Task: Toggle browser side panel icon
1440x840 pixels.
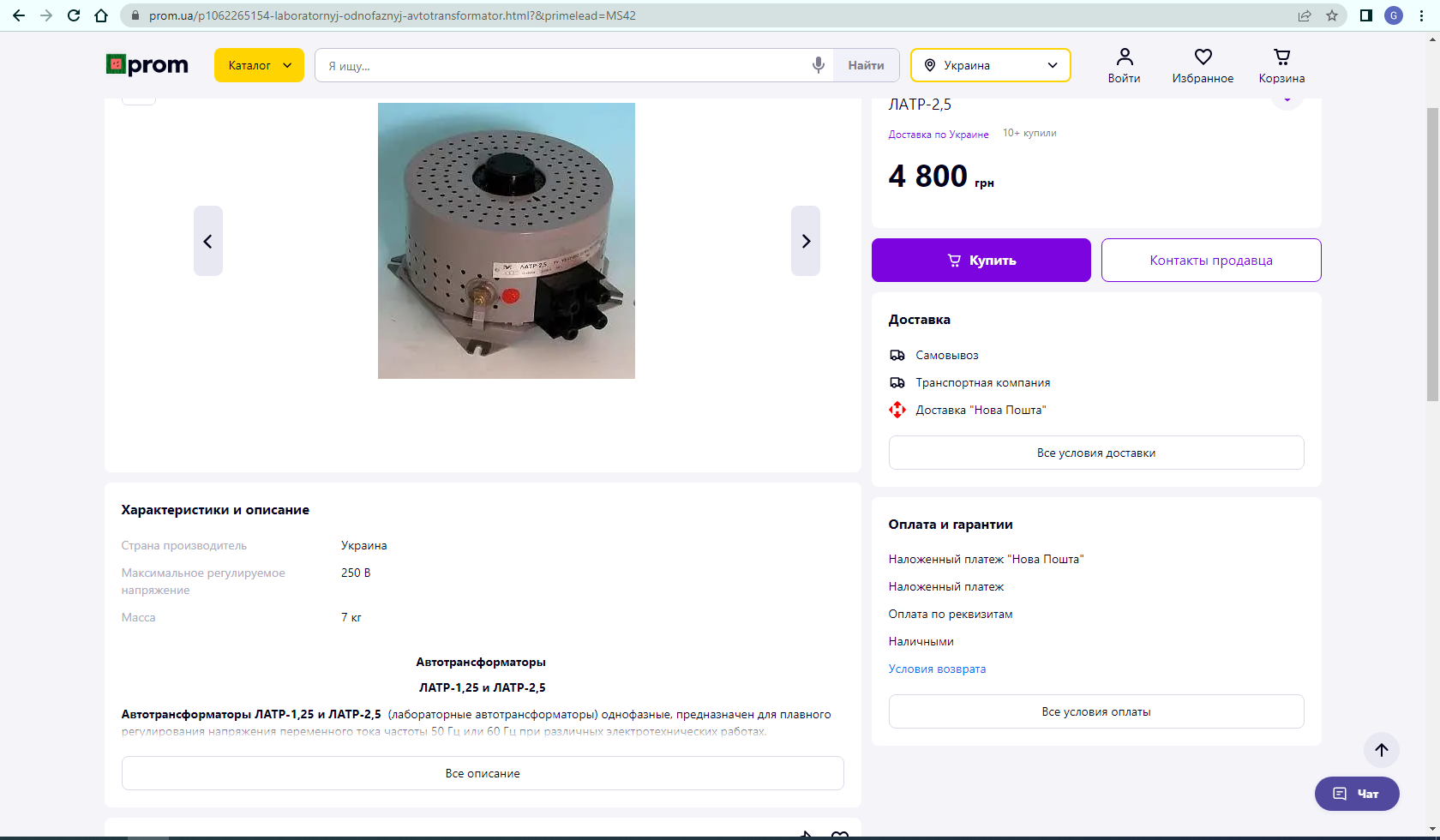Action: tap(1366, 15)
